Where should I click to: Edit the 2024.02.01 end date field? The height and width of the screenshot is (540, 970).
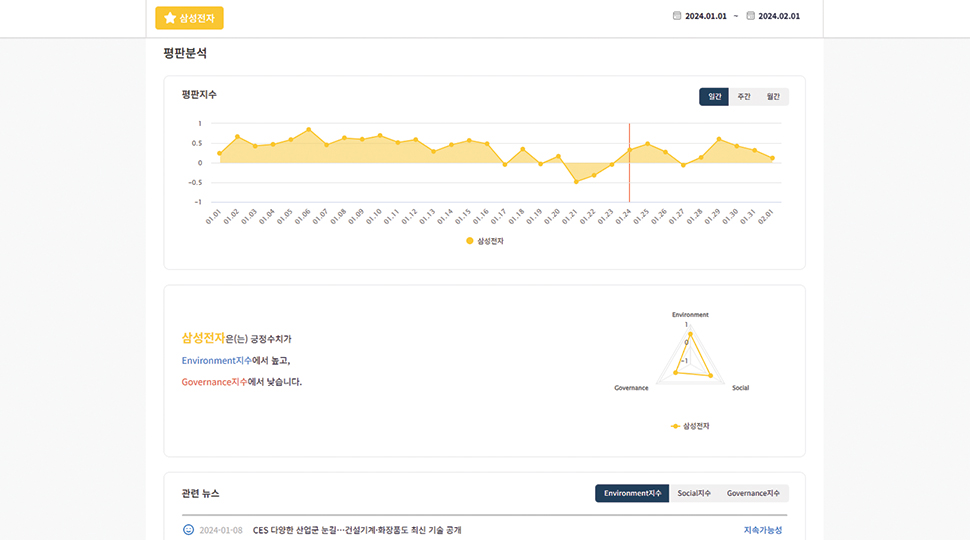(779, 16)
